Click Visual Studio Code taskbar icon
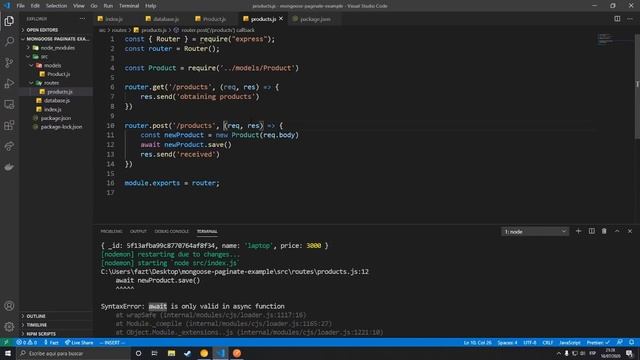The image size is (640, 360). click(x=221, y=353)
